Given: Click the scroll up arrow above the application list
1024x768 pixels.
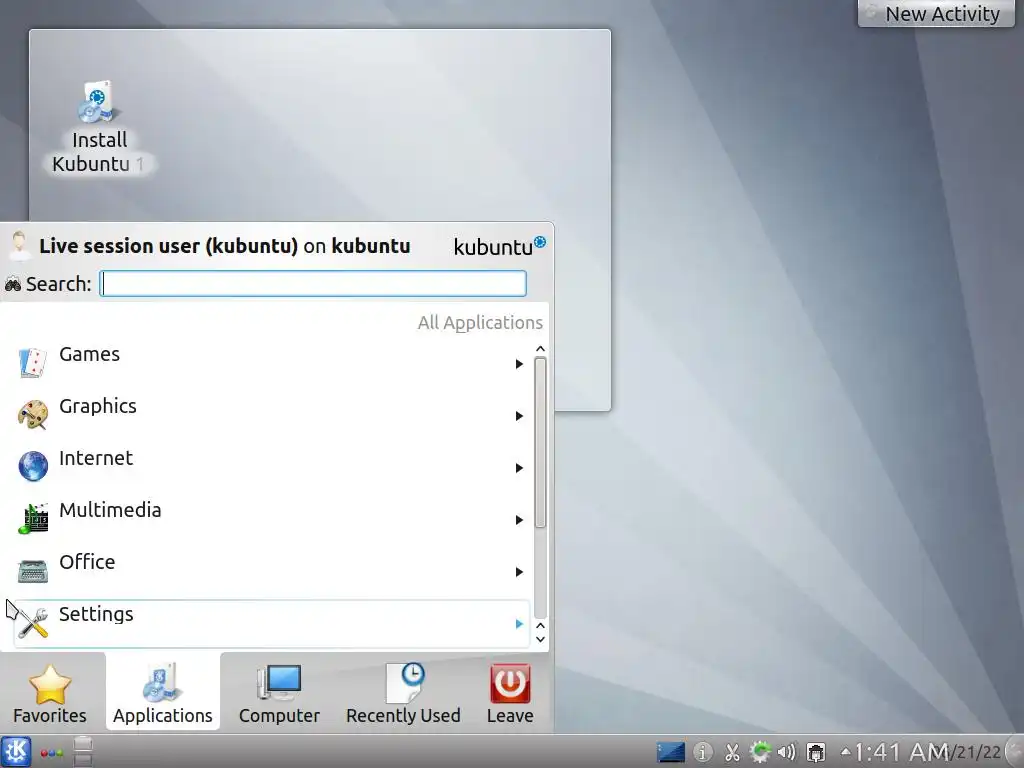Looking at the screenshot, I should click(x=540, y=349).
